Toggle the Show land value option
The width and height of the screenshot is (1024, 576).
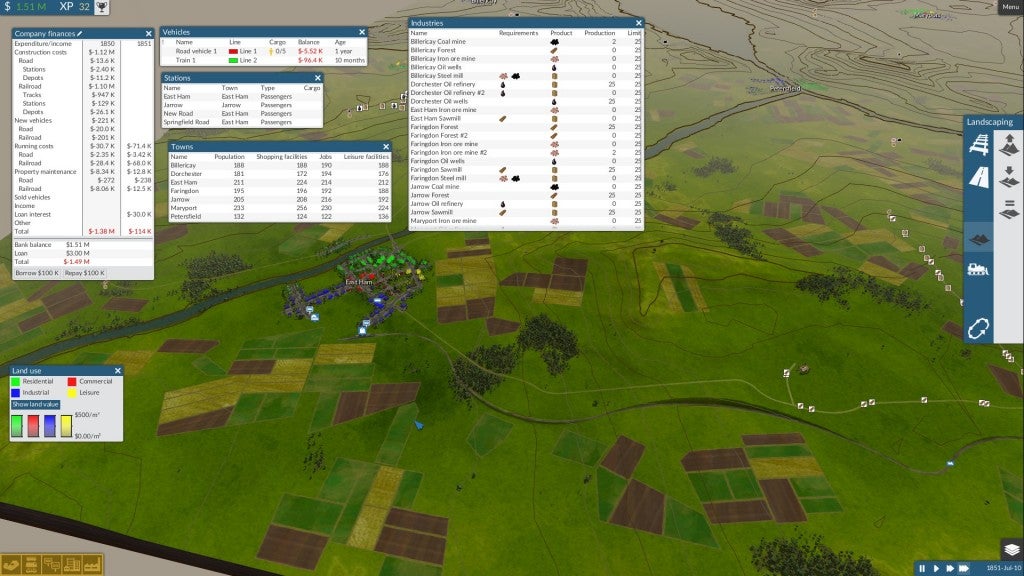click(36, 405)
